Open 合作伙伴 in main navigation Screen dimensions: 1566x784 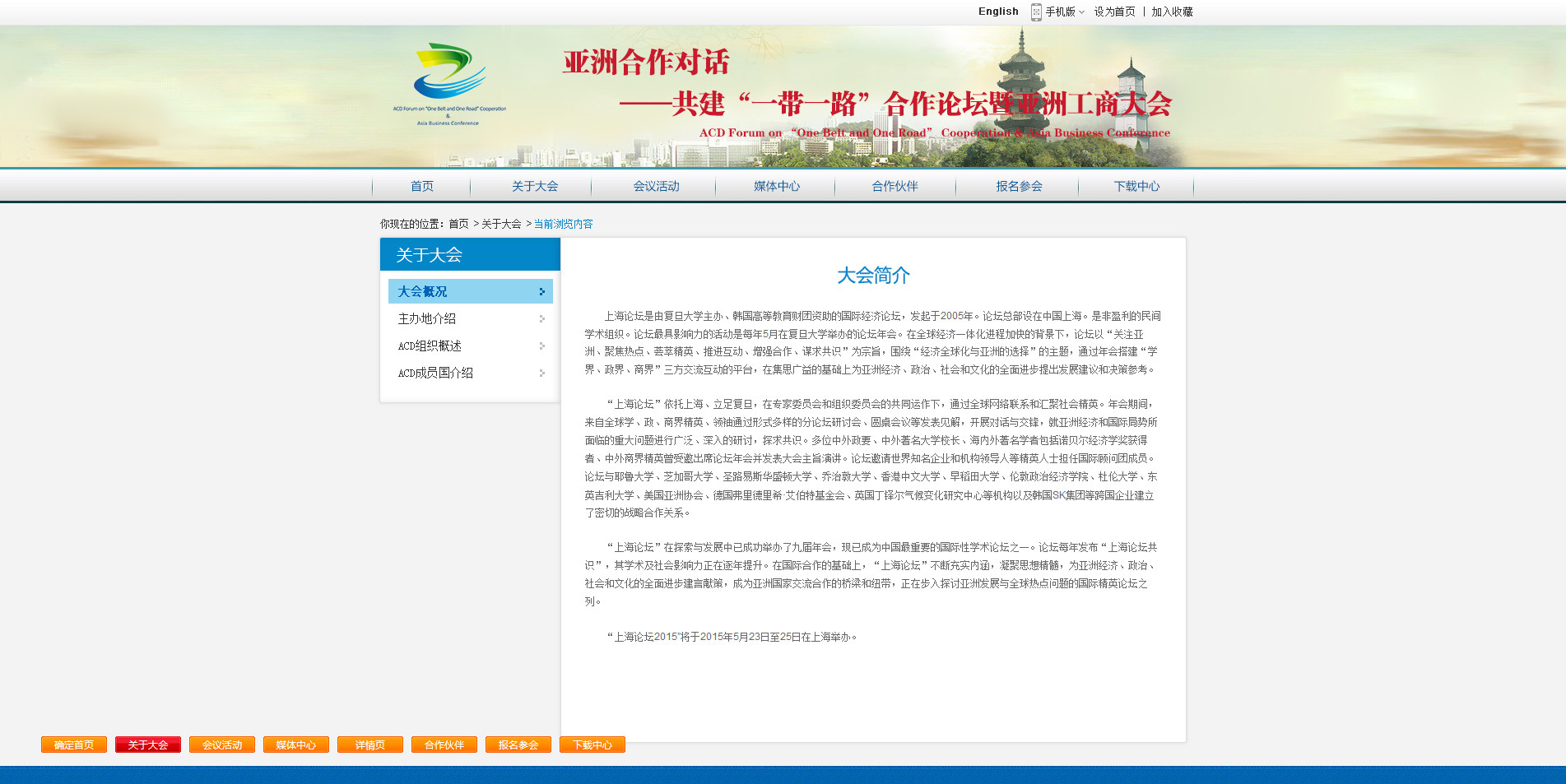click(x=895, y=186)
